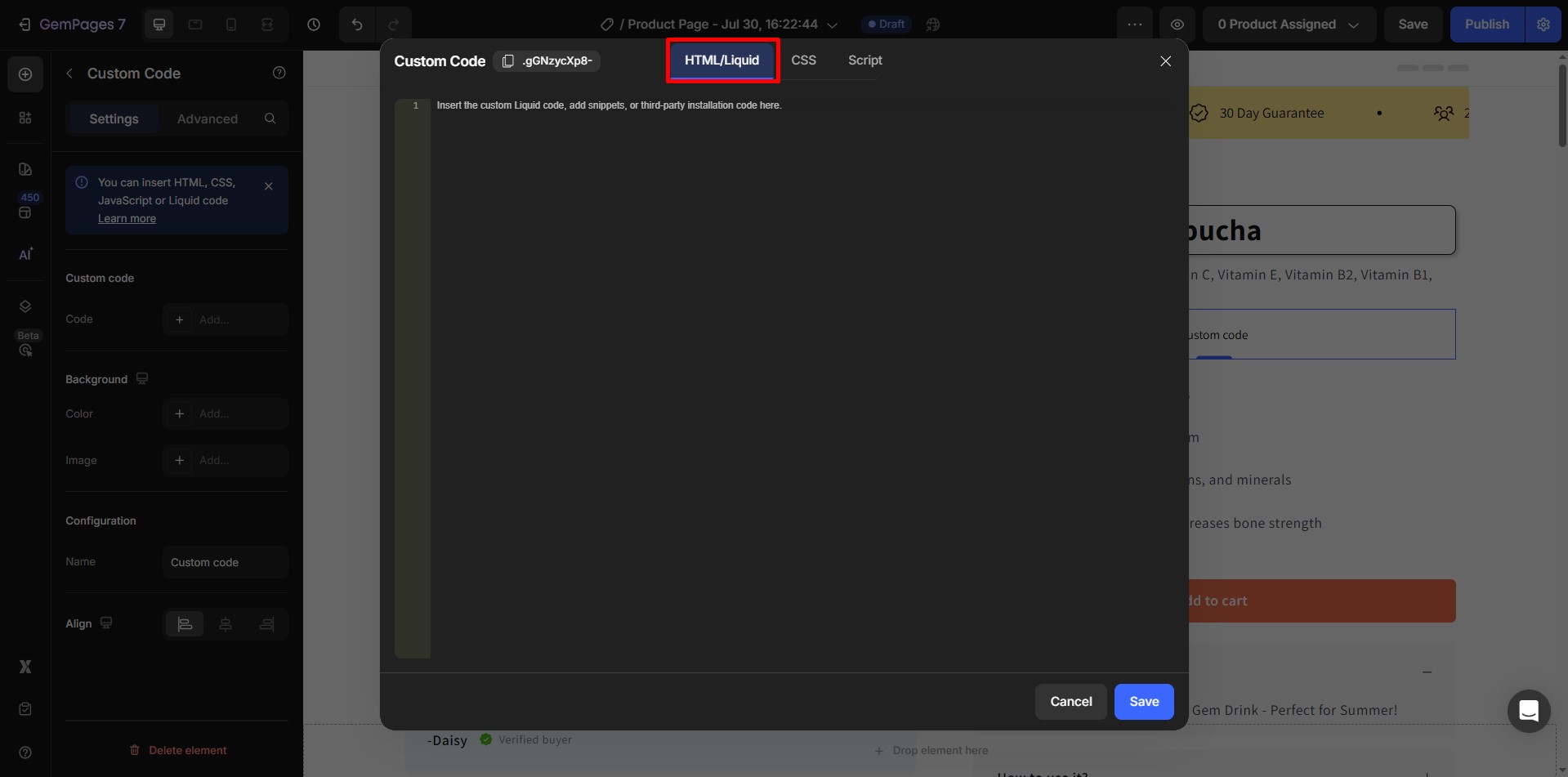Viewport: 1568px width, 777px height.
Task: Set element alignment to right
Action: coord(266,623)
